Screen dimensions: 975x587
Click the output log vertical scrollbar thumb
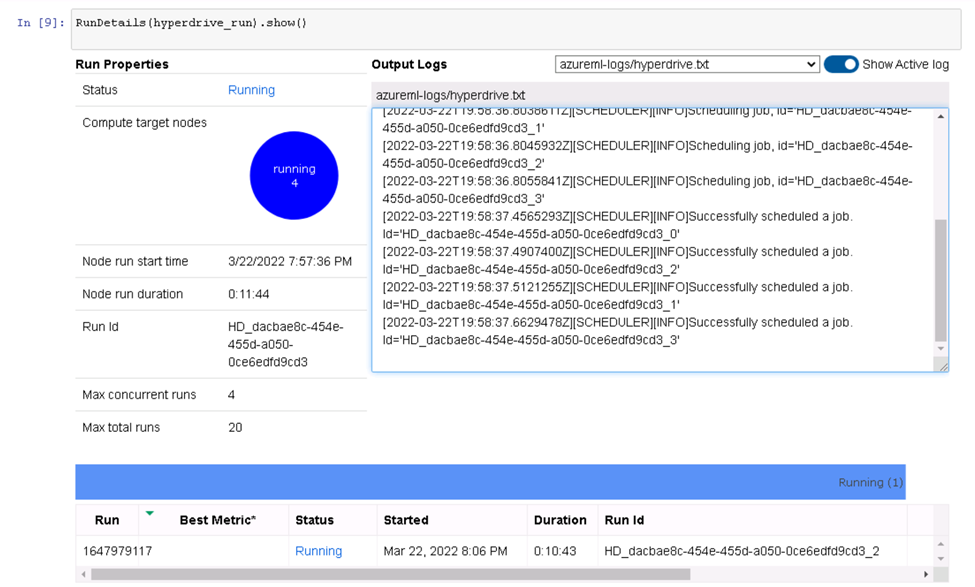(x=941, y=280)
